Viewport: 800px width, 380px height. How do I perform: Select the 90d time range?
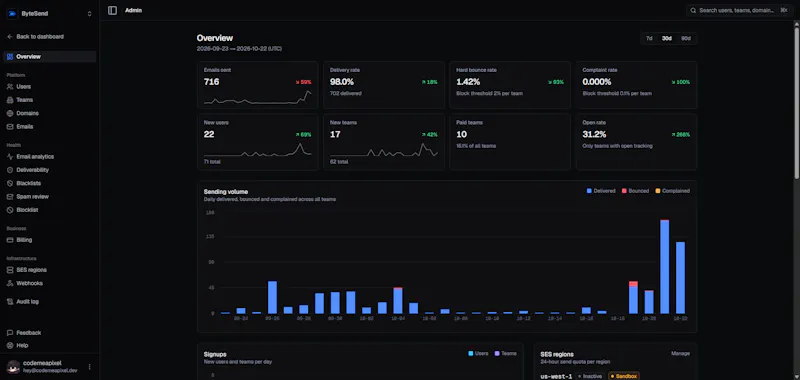(686, 38)
